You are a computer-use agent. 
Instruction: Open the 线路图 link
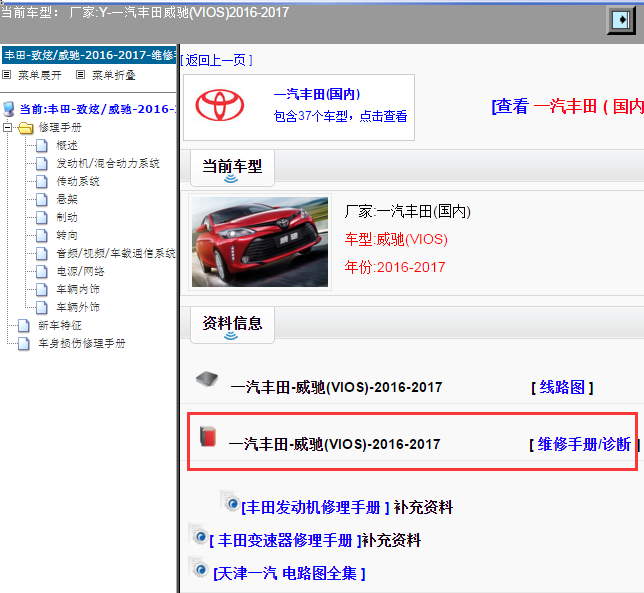(x=562, y=387)
